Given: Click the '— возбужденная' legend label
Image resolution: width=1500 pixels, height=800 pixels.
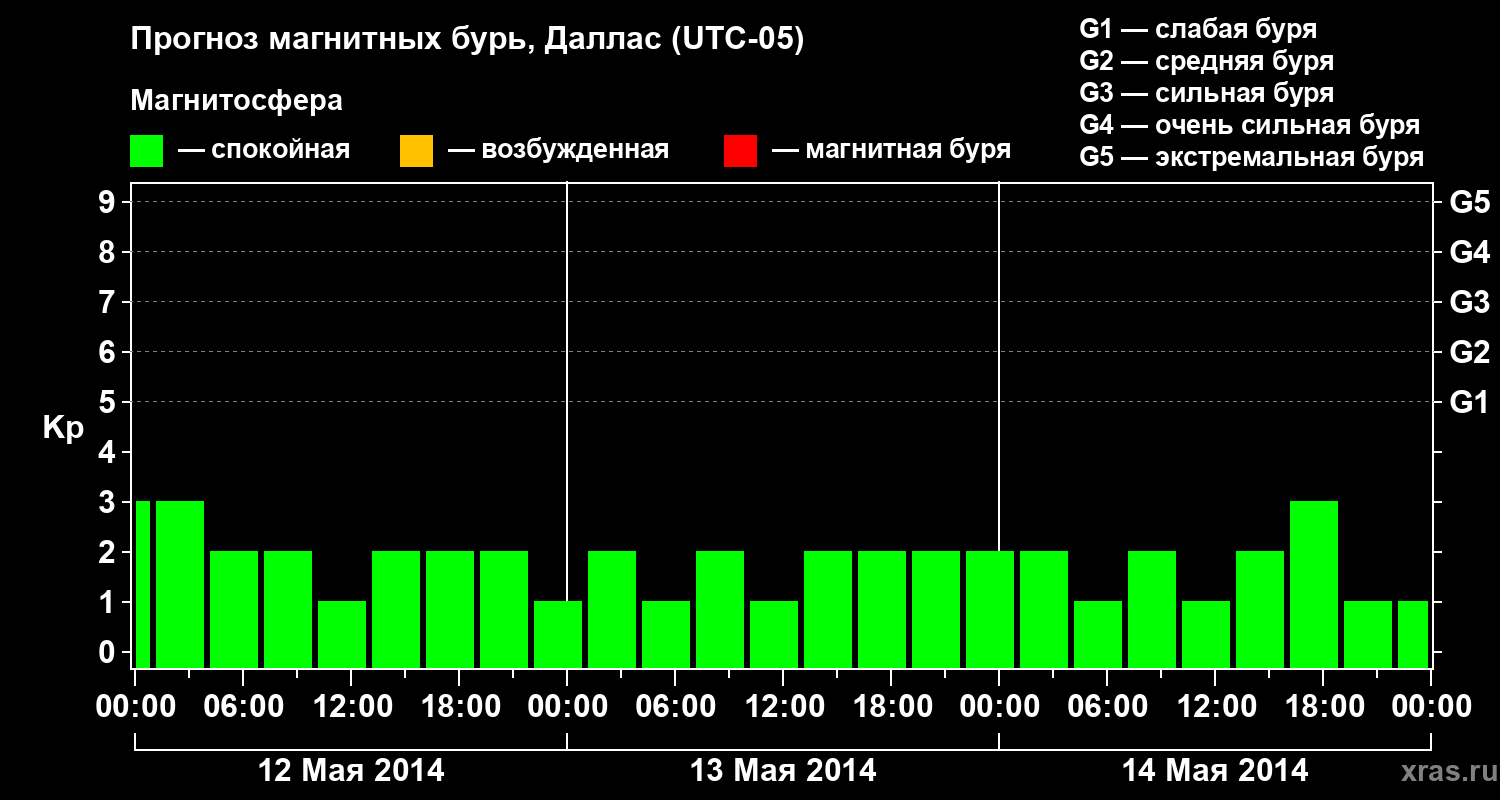Looking at the screenshot, I should [x=559, y=150].
